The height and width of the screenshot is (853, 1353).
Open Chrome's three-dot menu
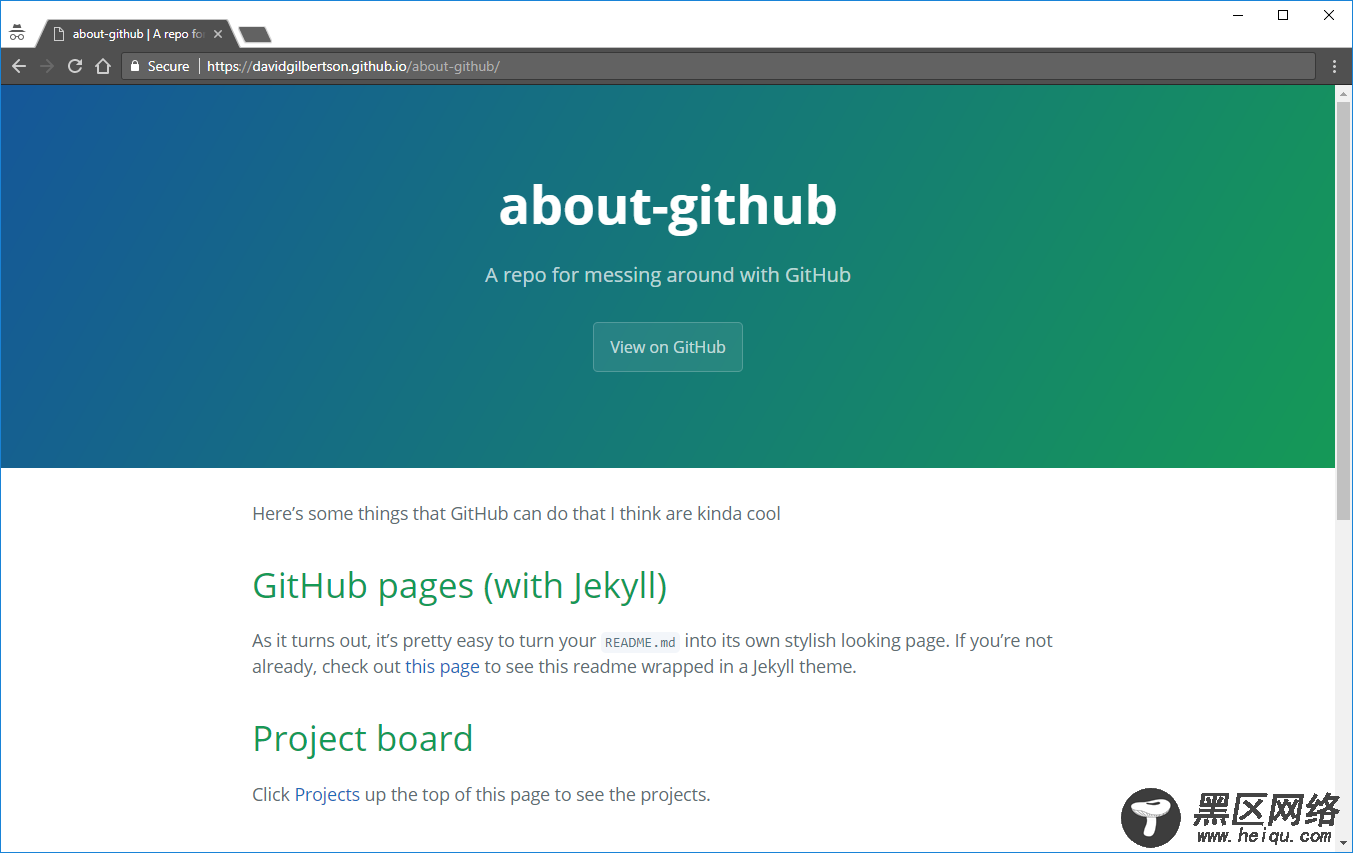(x=1335, y=66)
